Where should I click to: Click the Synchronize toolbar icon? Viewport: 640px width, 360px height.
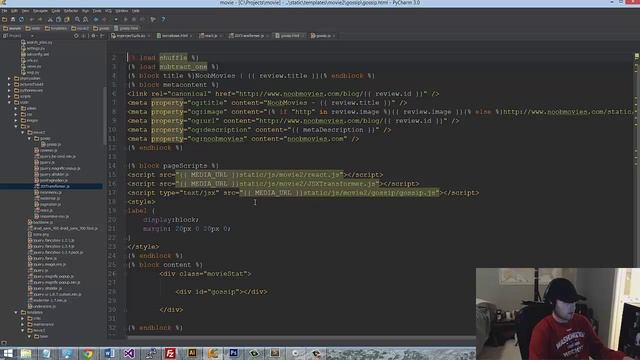click(21, 19)
